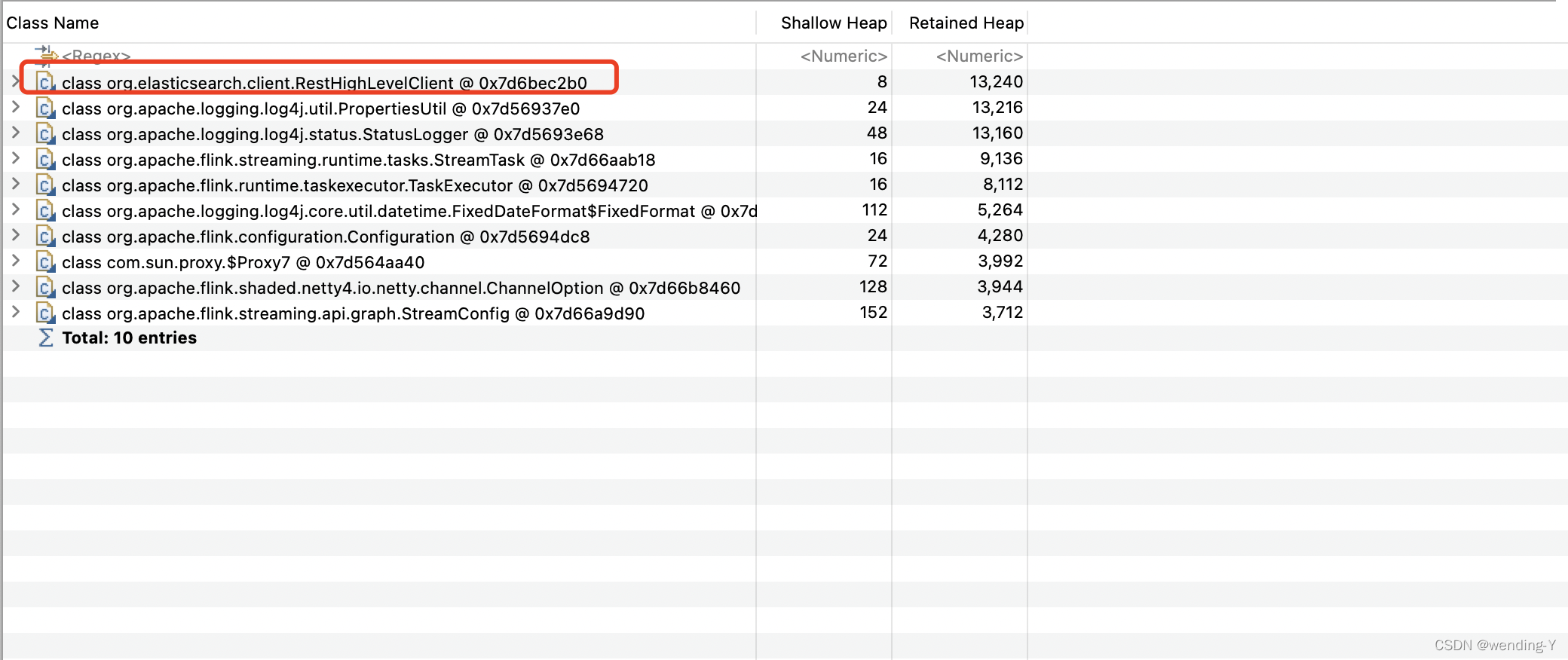Image resolution: width=1568 pixels, height=660 pixels.
Task: Expand the FixedDateFormat$FixedFormat row
Action: point(15,209)
